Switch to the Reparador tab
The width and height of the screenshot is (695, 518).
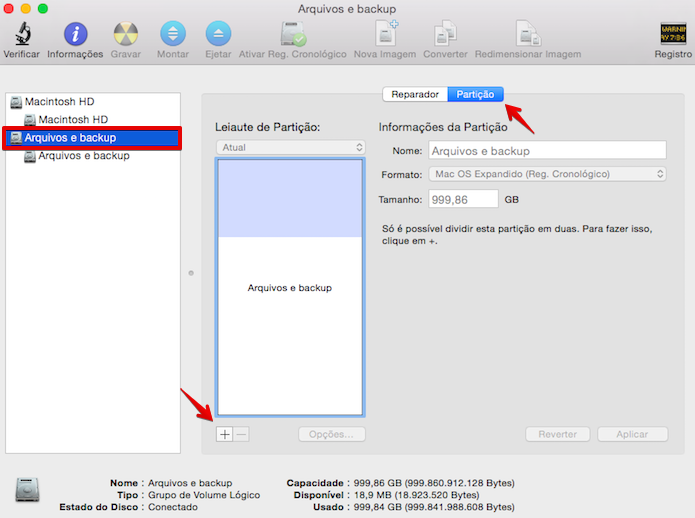pyautogui.click(x=415, y=94)
